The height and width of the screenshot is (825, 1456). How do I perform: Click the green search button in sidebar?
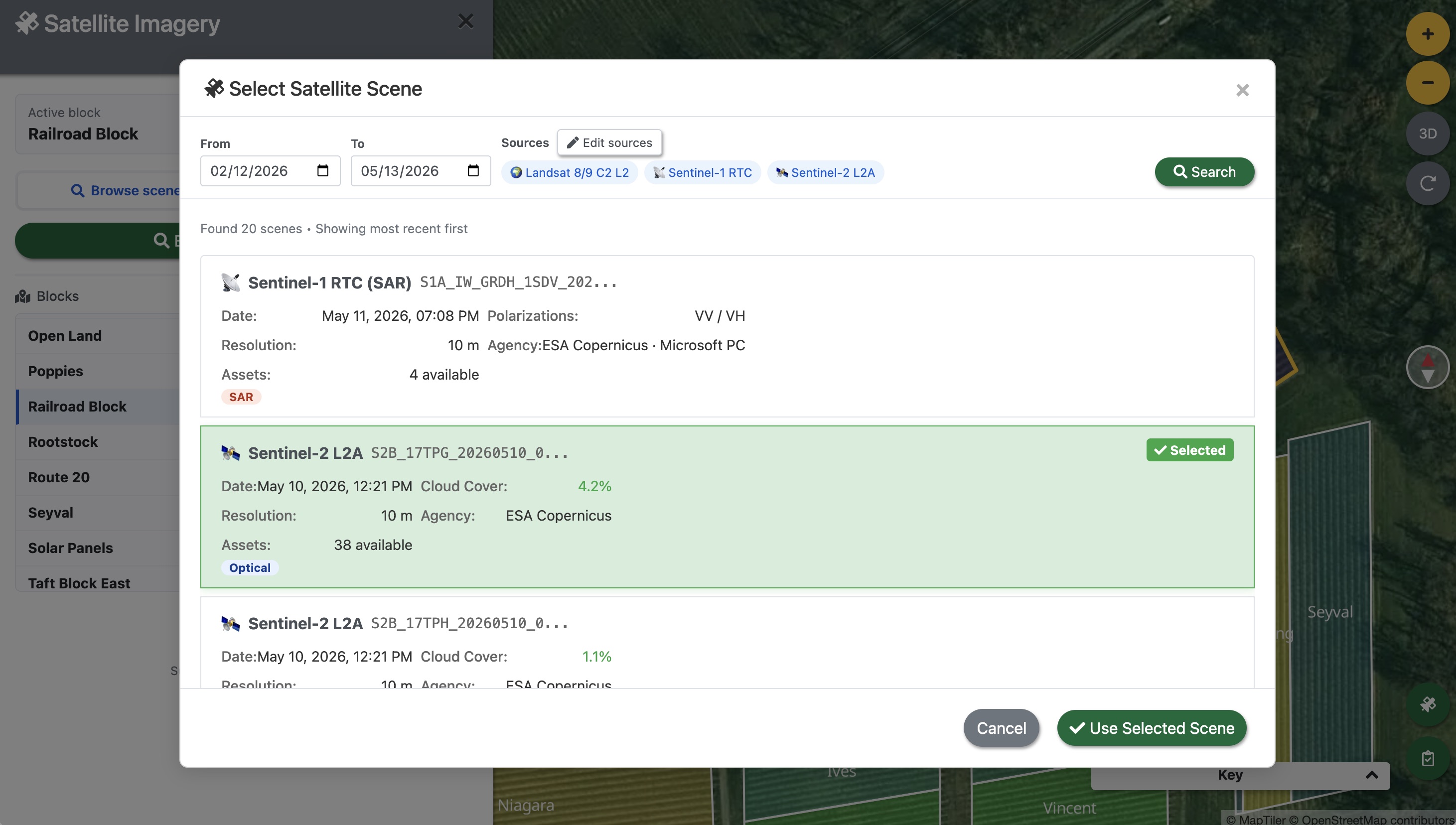98,241
